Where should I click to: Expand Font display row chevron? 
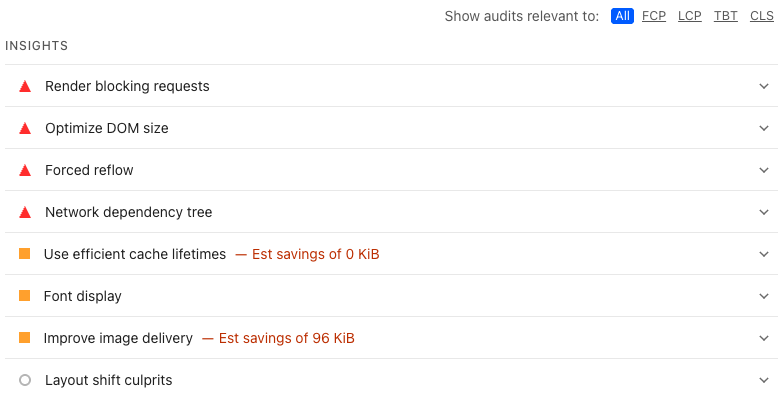[764, 296]
